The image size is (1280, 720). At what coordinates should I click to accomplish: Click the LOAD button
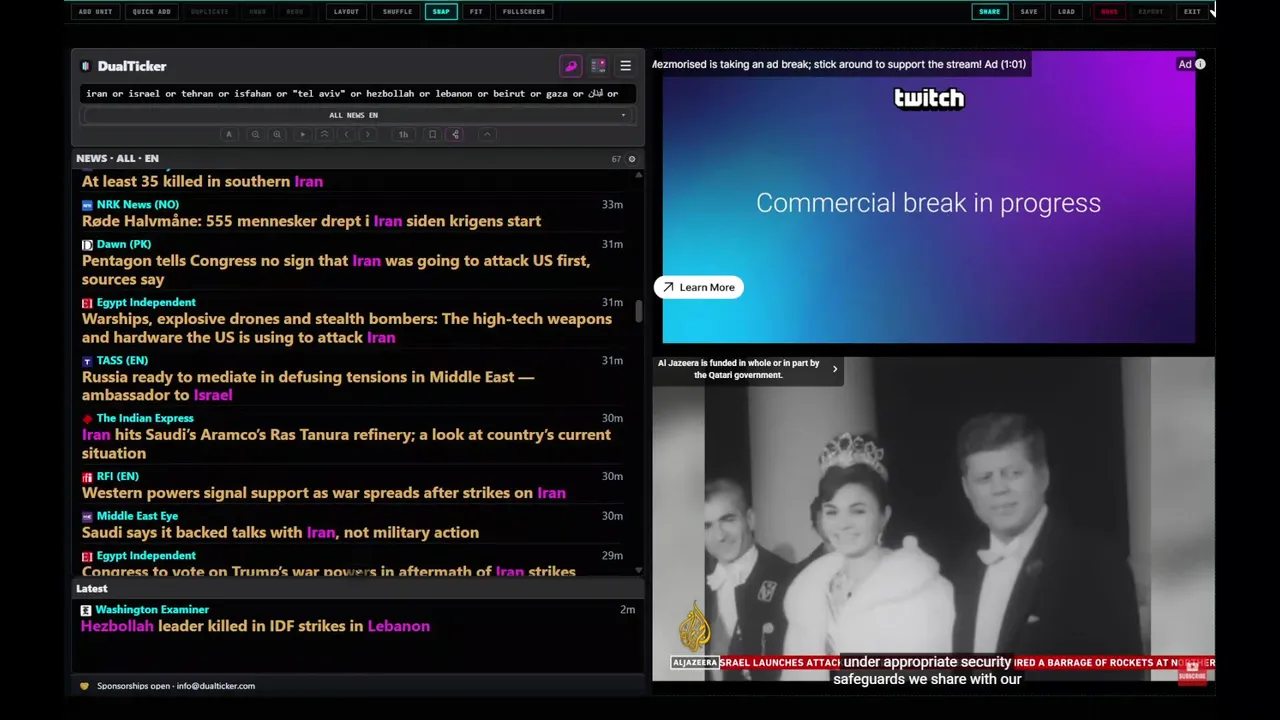(x=1066, y=12)
